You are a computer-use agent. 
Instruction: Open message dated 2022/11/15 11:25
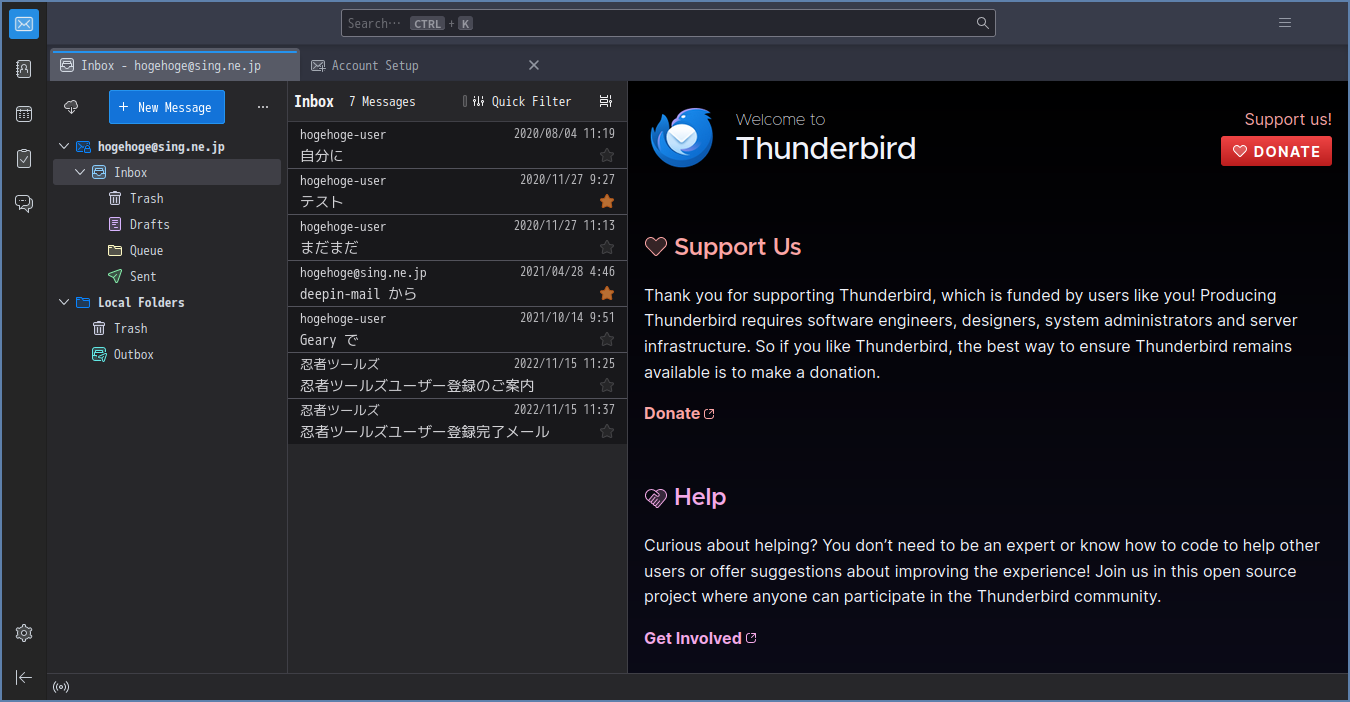457,375
